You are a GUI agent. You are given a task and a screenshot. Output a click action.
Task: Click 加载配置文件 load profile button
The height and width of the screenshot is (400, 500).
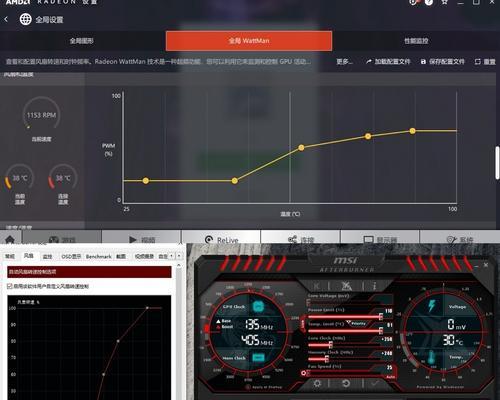point(388,61)
